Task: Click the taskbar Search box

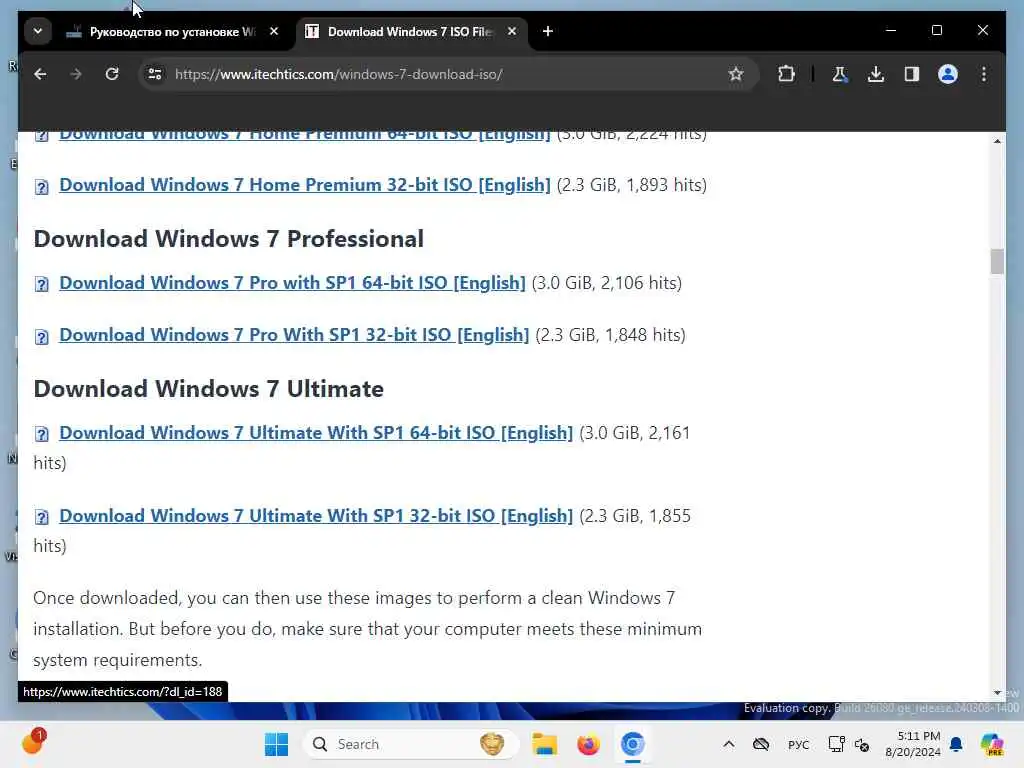Action: click(411, 744)
